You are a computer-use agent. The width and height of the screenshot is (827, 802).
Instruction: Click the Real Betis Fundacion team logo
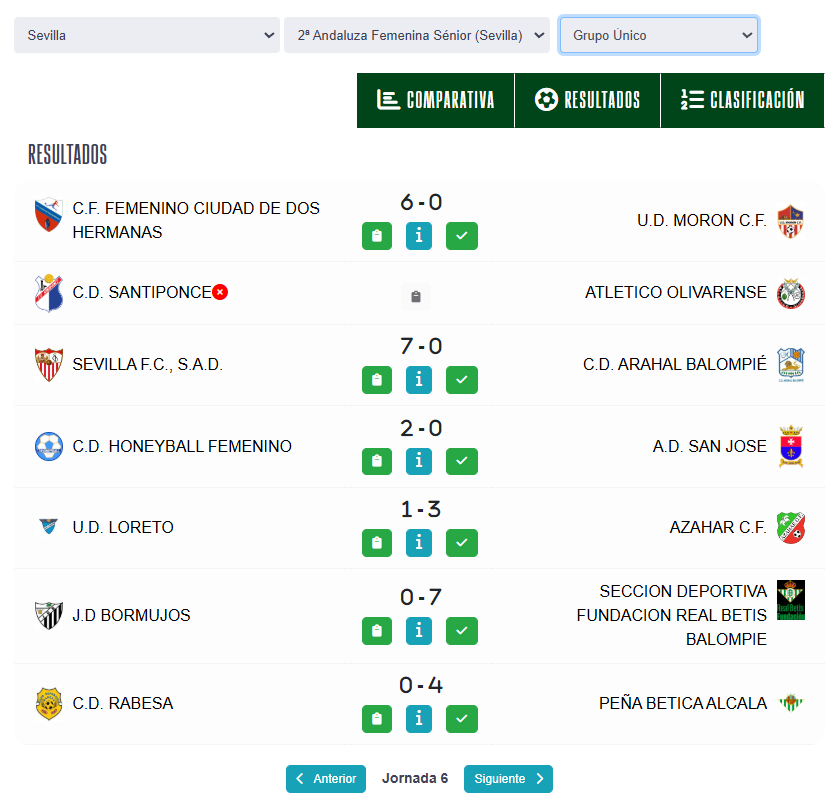tap(791, 600)
